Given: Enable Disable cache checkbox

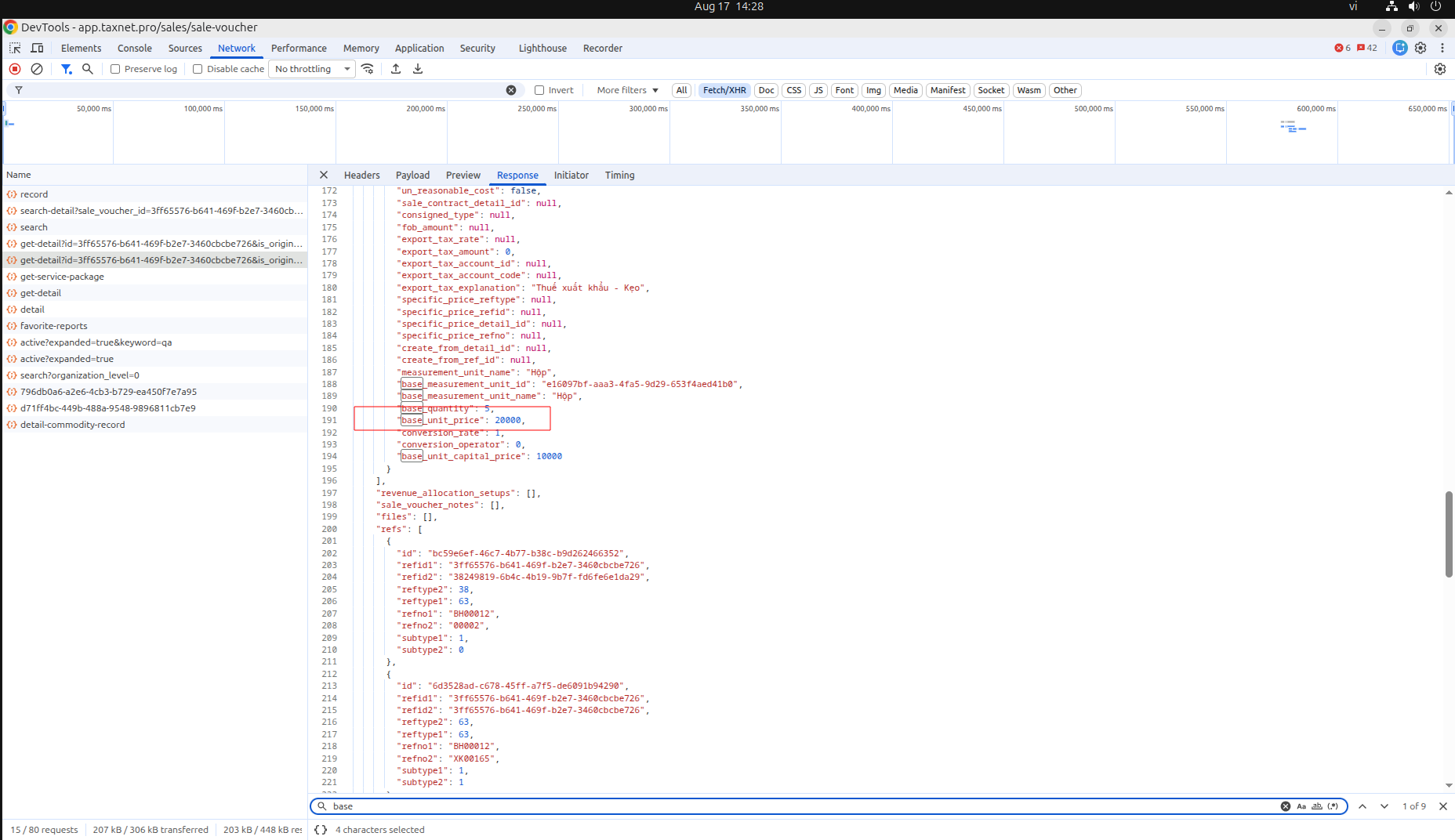Looking at the screenshot, I should (198, 69).
